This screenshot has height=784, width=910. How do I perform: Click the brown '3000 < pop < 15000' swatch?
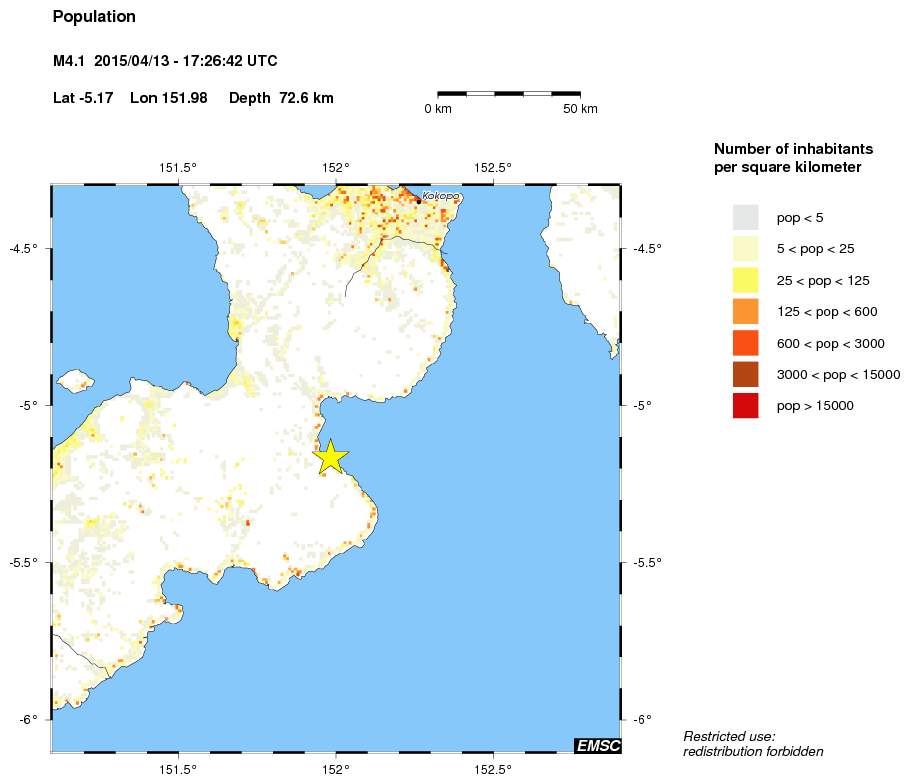[745, 374]
